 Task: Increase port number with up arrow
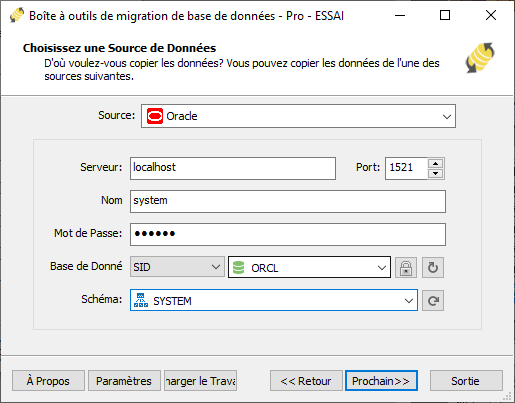[x=435, y=163]
